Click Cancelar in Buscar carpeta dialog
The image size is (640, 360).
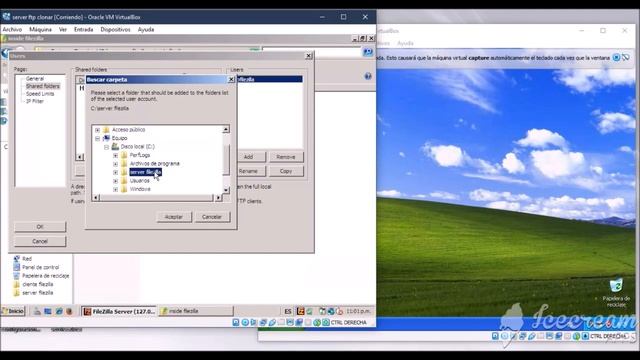[212, 217]
